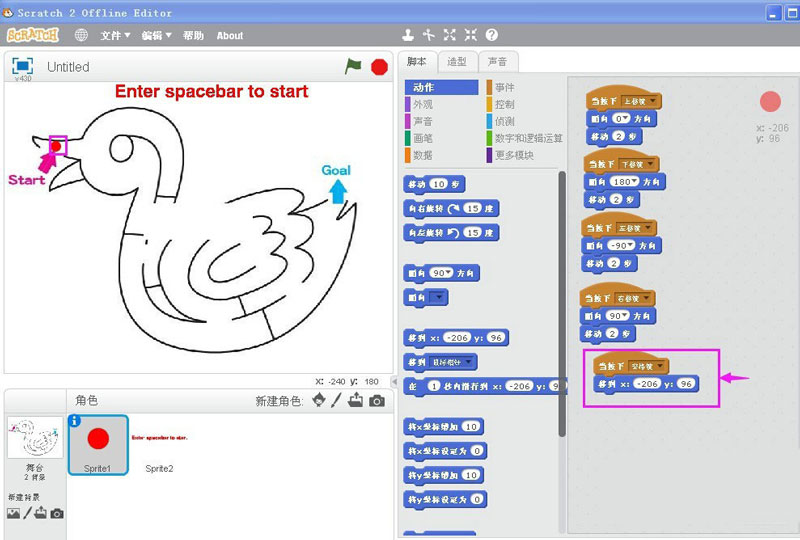
Task: Switch to the 造型 tab
Action: (457, 62)
